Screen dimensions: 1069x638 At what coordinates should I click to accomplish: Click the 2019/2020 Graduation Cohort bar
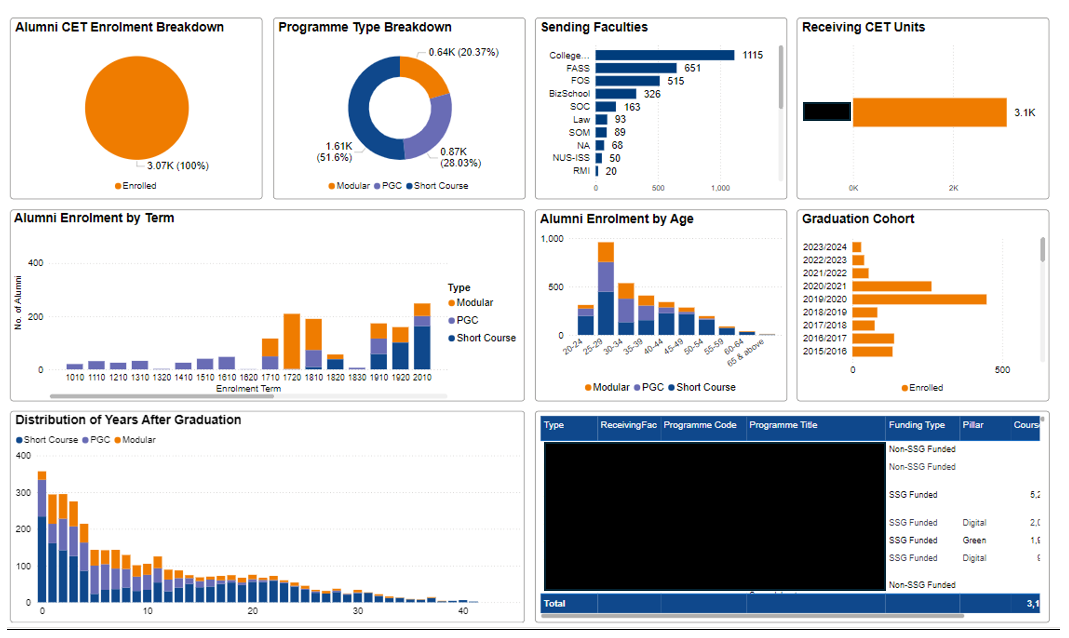coord(919,299)
